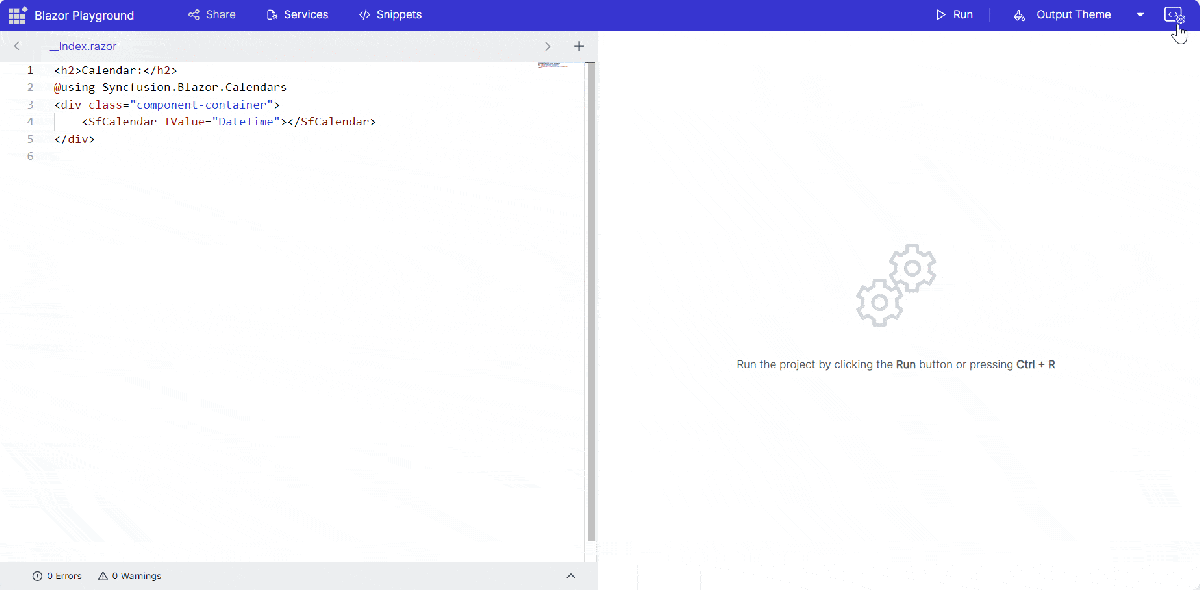Open the editor settings icon at top right
This screenshot has width=1200, height=590.
pos(1174,15)
